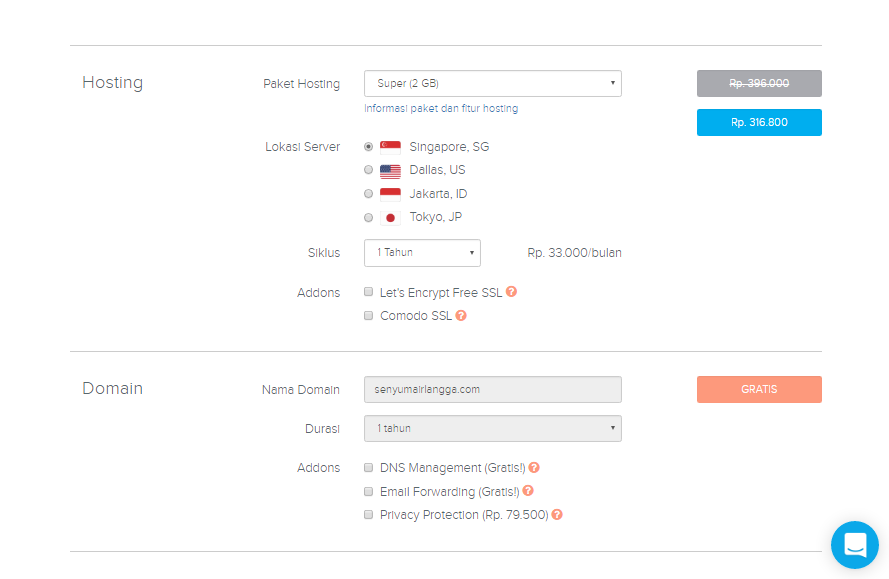The width and height of the screenshot is (889, 579).
Task: Click the orange GRATIS button
Action: point(759,389)
